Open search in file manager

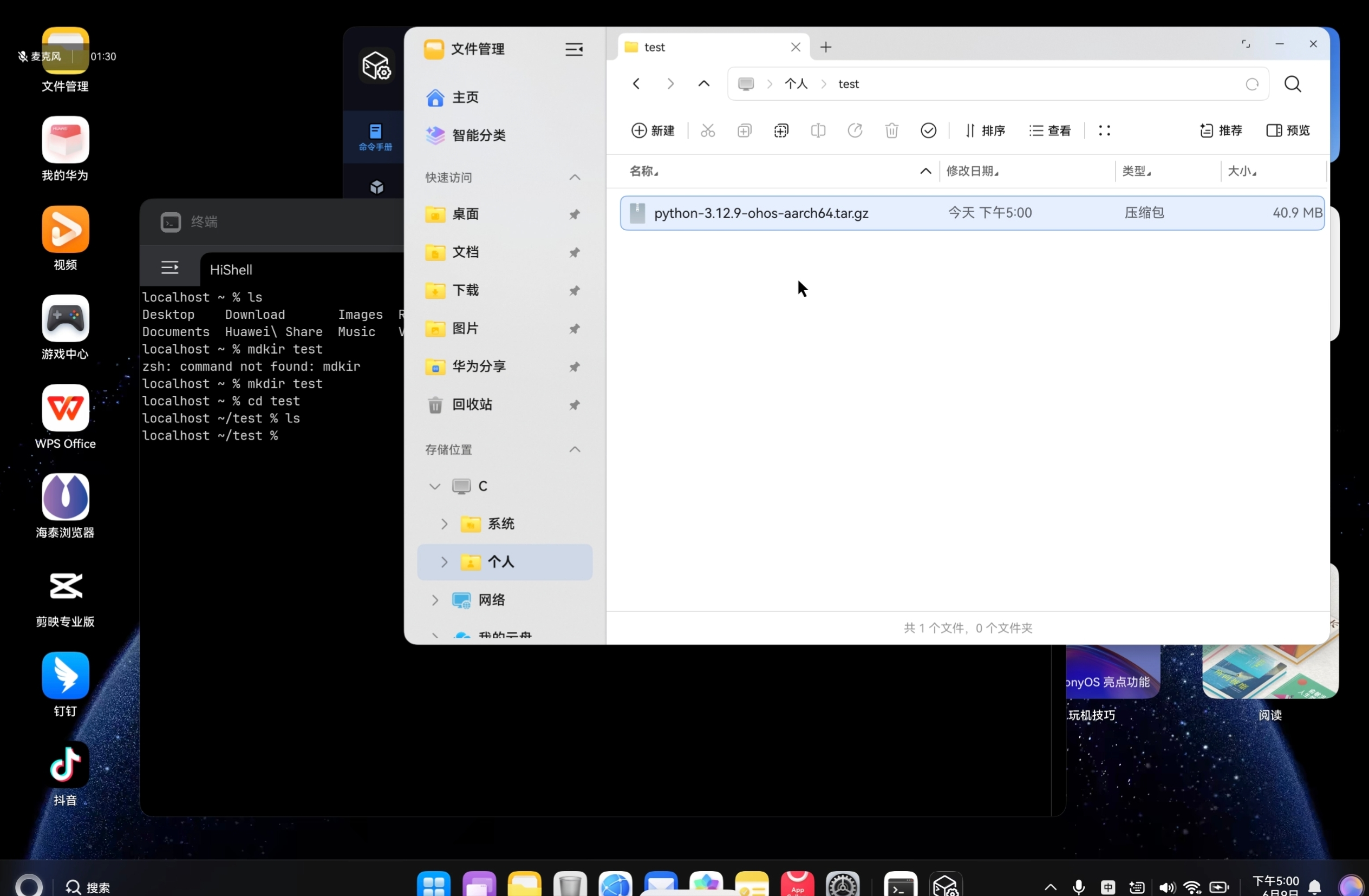tap(1293, 84)
